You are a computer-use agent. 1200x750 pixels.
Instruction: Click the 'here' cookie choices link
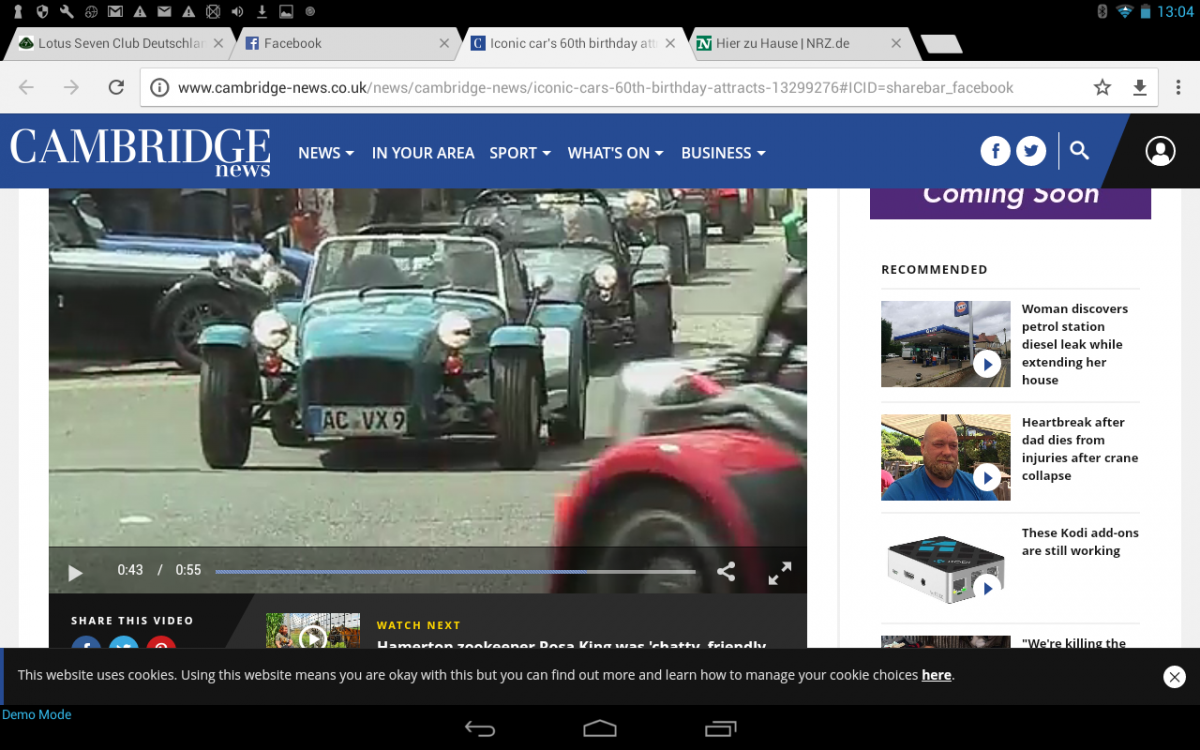point(936,675)
